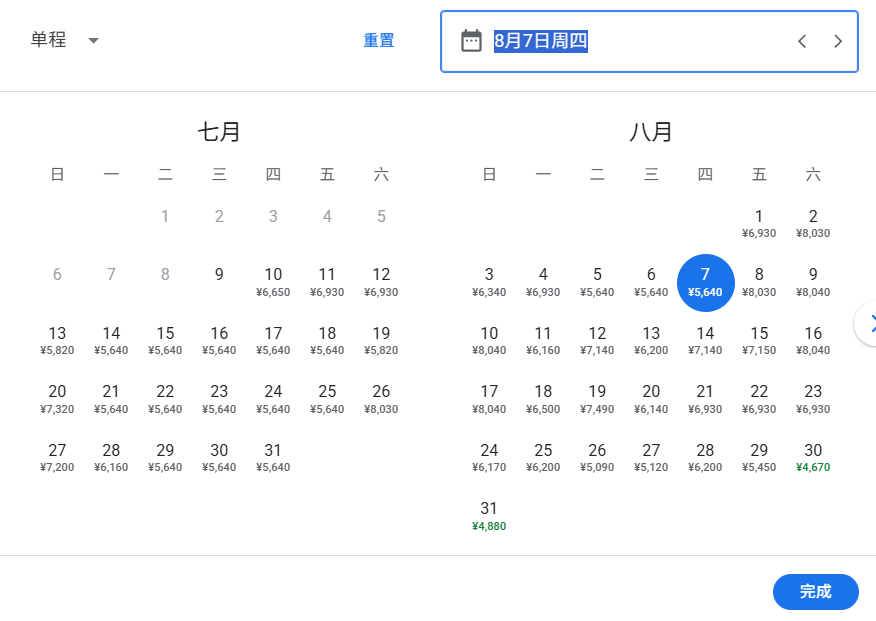Pick the highlighted August 7 date
This screenshot has width=876, height=621.
tap(705, 282)
